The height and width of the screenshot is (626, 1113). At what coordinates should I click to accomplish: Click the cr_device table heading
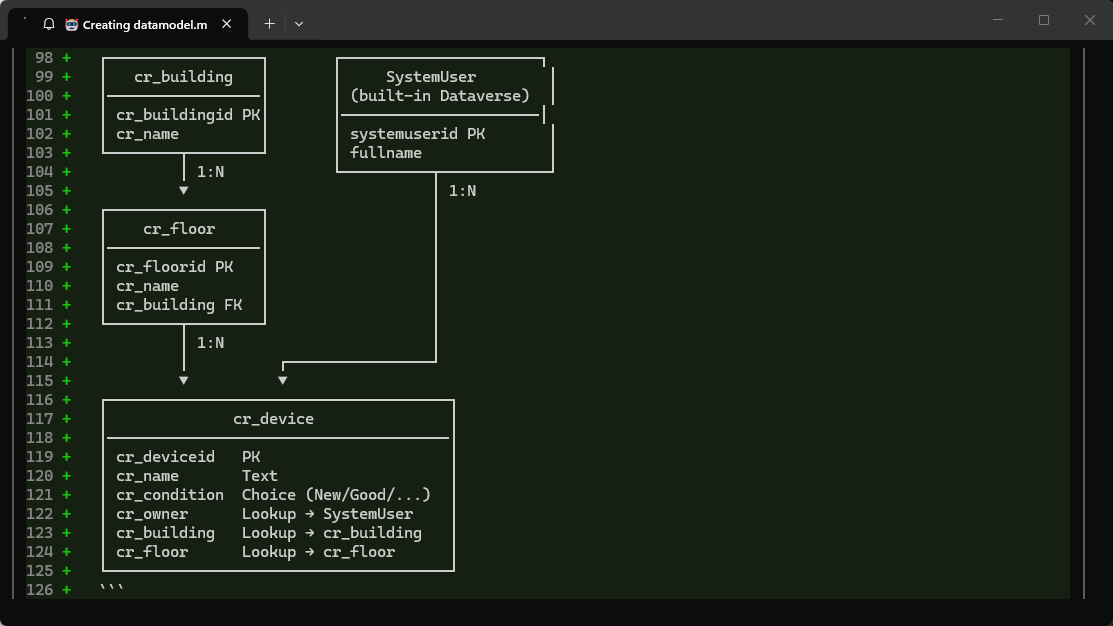pos(273,419)
